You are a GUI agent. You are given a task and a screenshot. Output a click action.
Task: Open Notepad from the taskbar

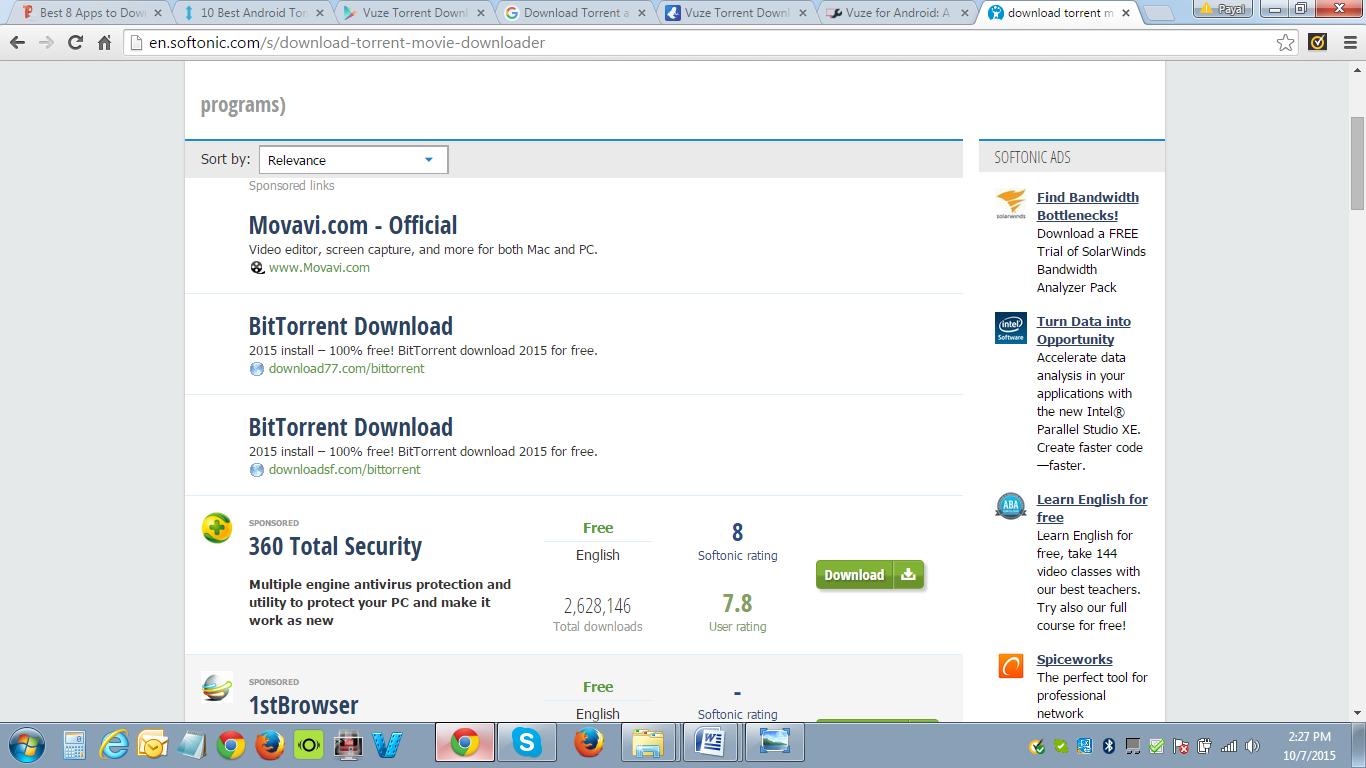point(192,744)
